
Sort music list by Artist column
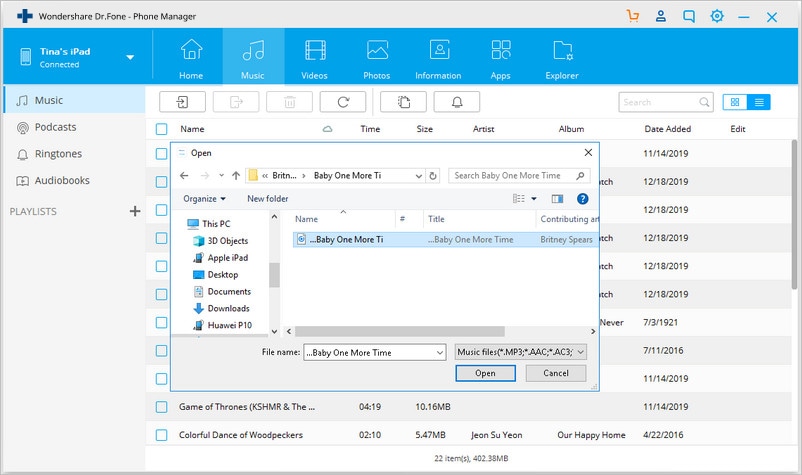[483, 129]
